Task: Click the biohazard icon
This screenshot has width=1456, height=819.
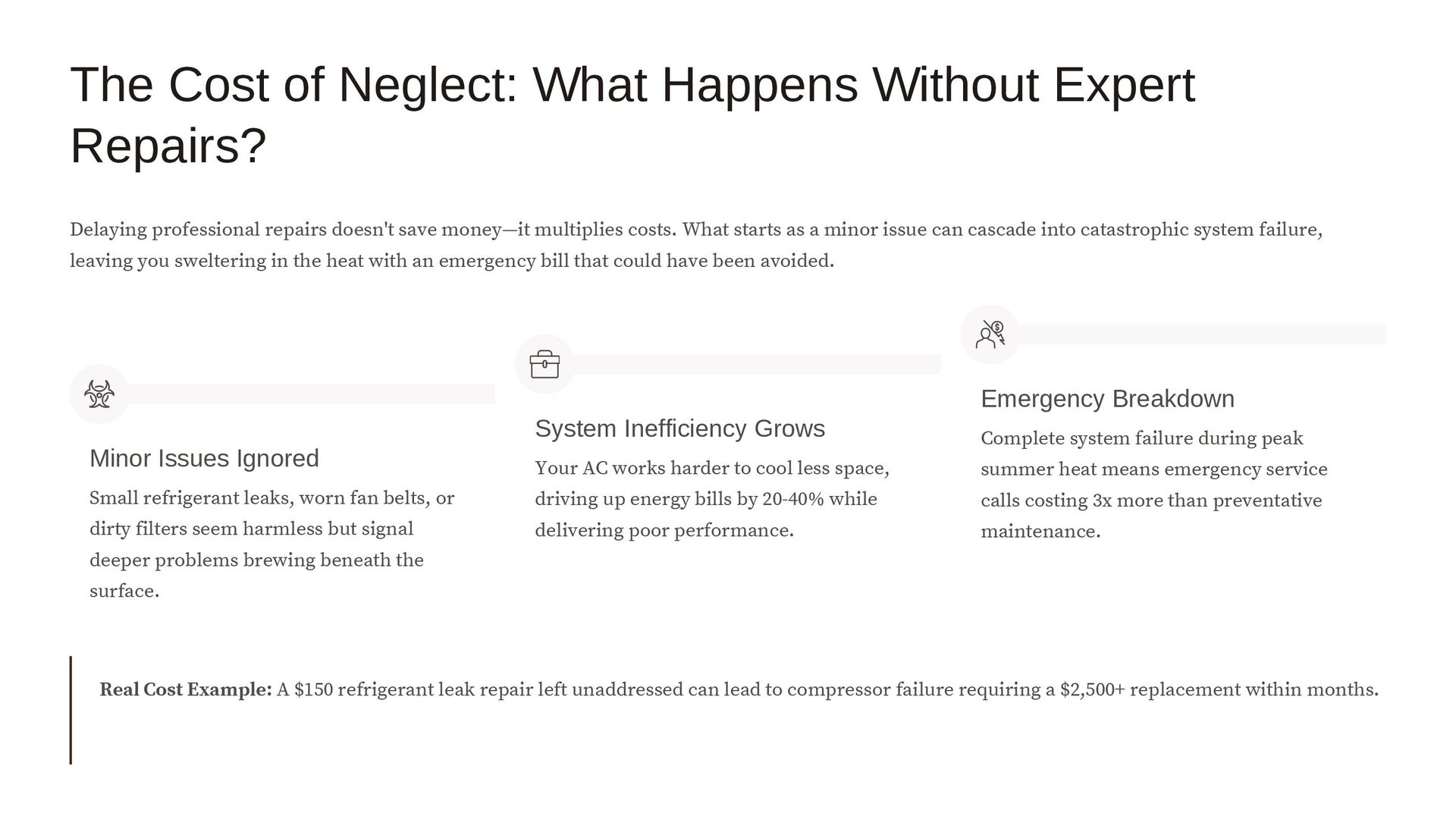Action: [x=99, y=394]
